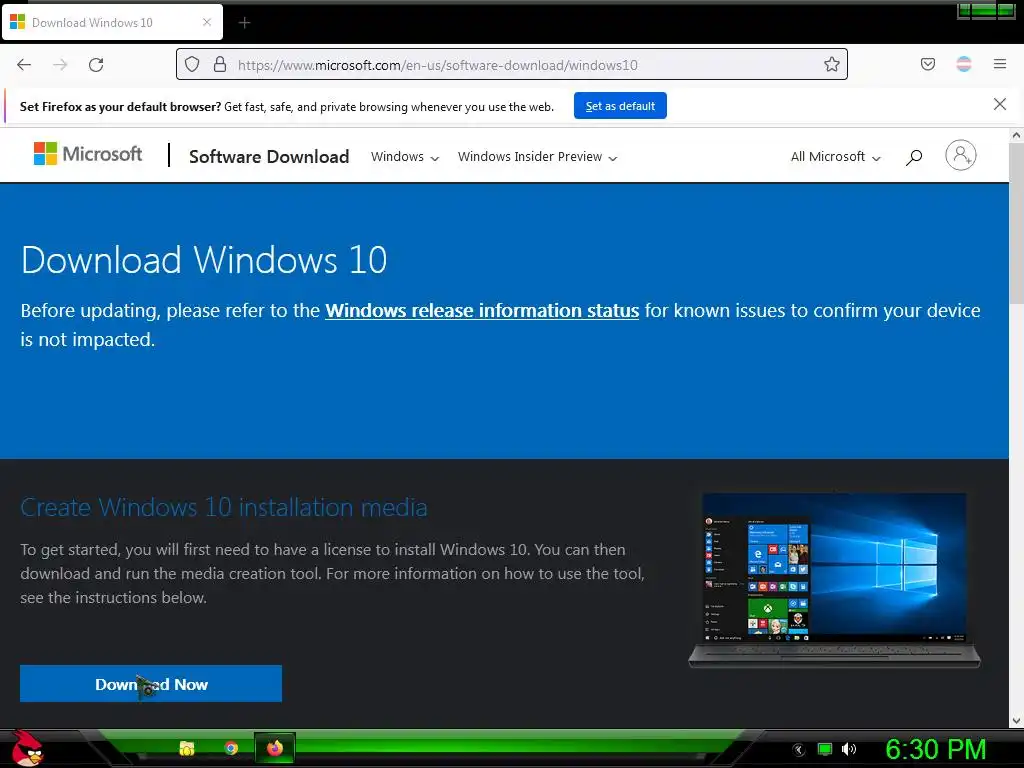Click the Firefox account avatar icon

963,64
